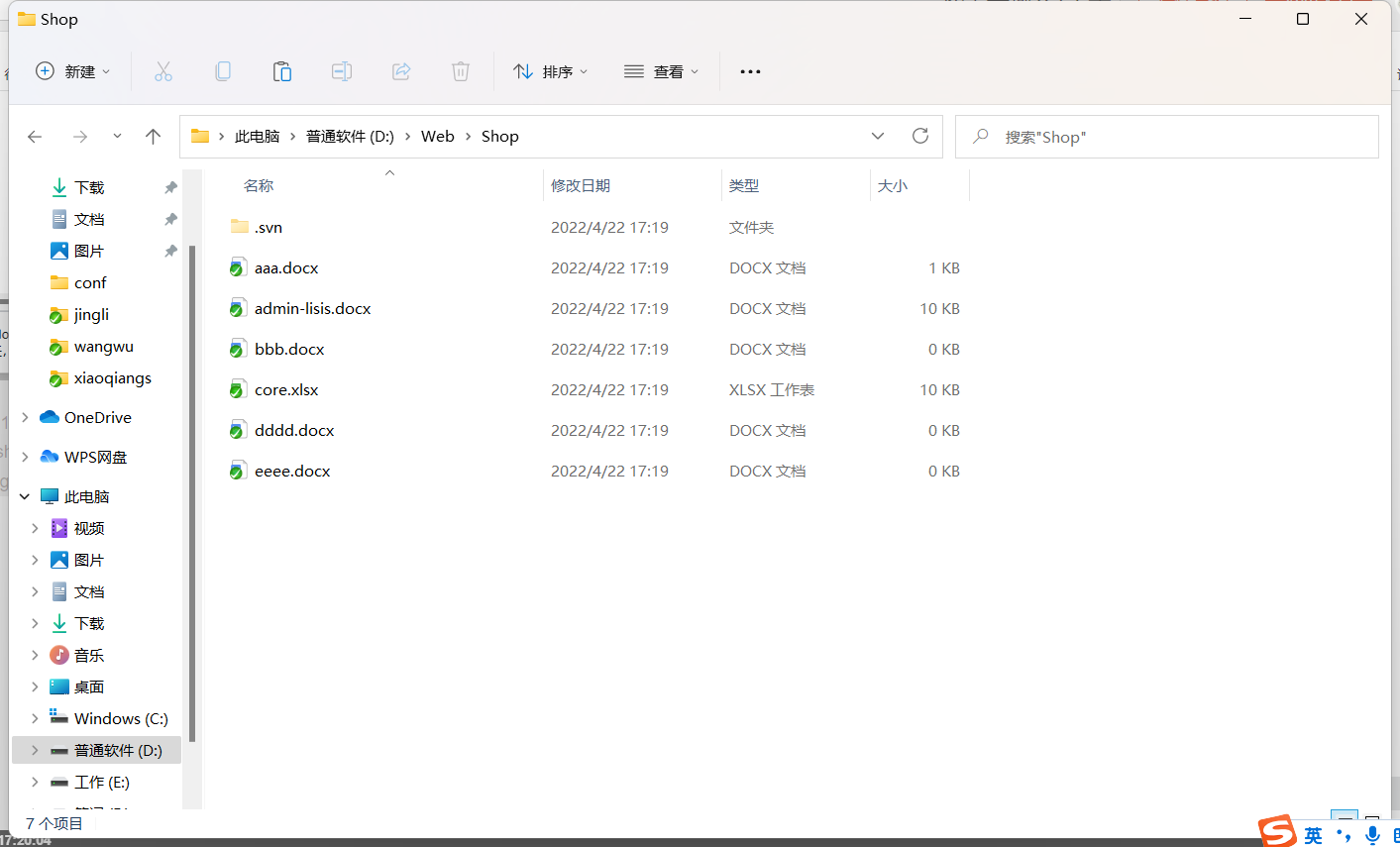
Task: Click the OneDrive cloud icon
Action: pos(50,417)
